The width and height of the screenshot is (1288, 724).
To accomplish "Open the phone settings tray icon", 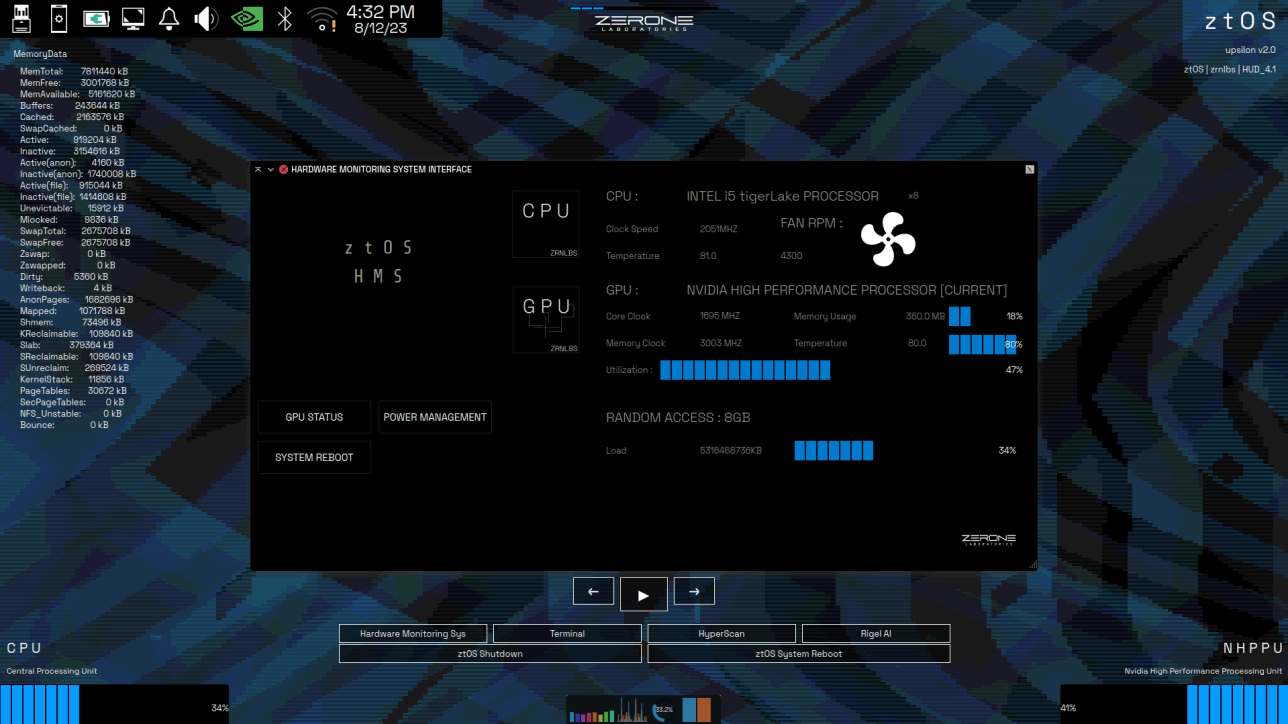I will [x=59, y=18].
